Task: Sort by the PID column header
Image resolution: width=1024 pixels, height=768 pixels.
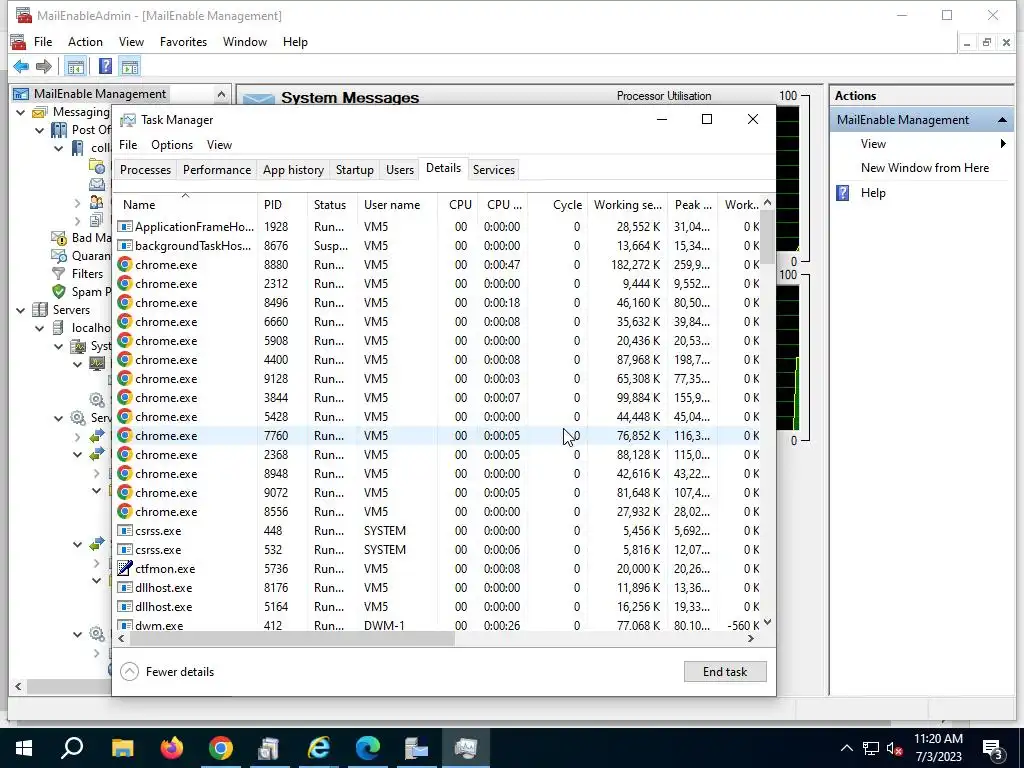Action: pos(281,204)
